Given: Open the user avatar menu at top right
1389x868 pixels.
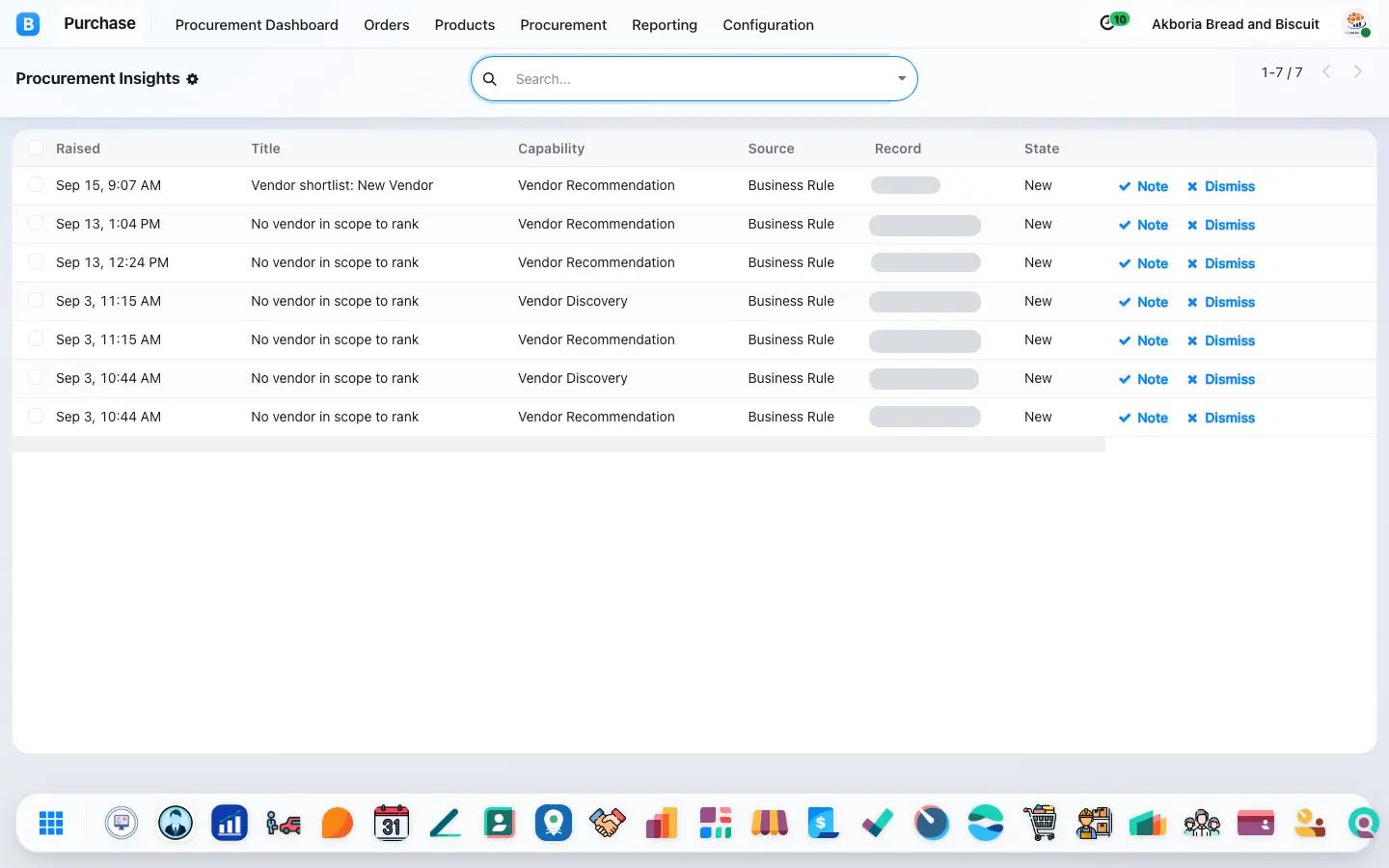Looking at the screenshot, I should tap(1357, 24).
